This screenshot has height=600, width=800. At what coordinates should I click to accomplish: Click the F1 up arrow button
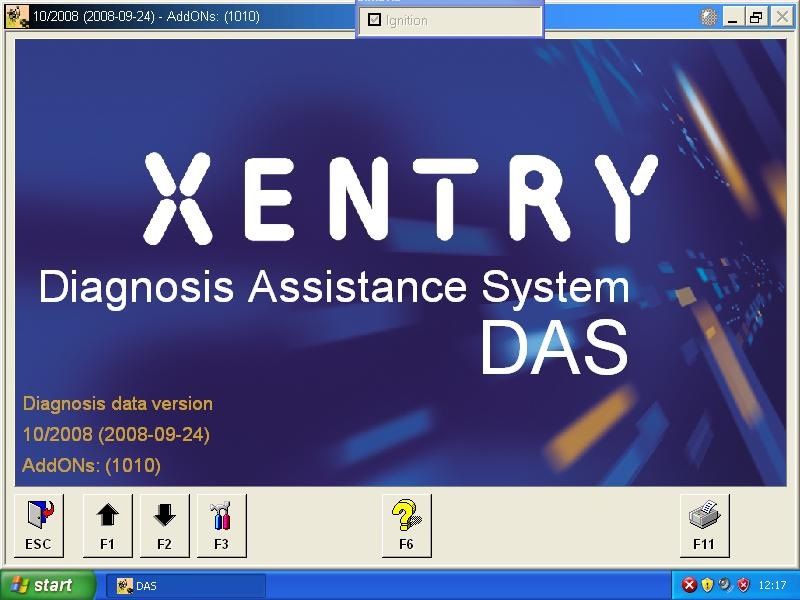click(108, 526)
